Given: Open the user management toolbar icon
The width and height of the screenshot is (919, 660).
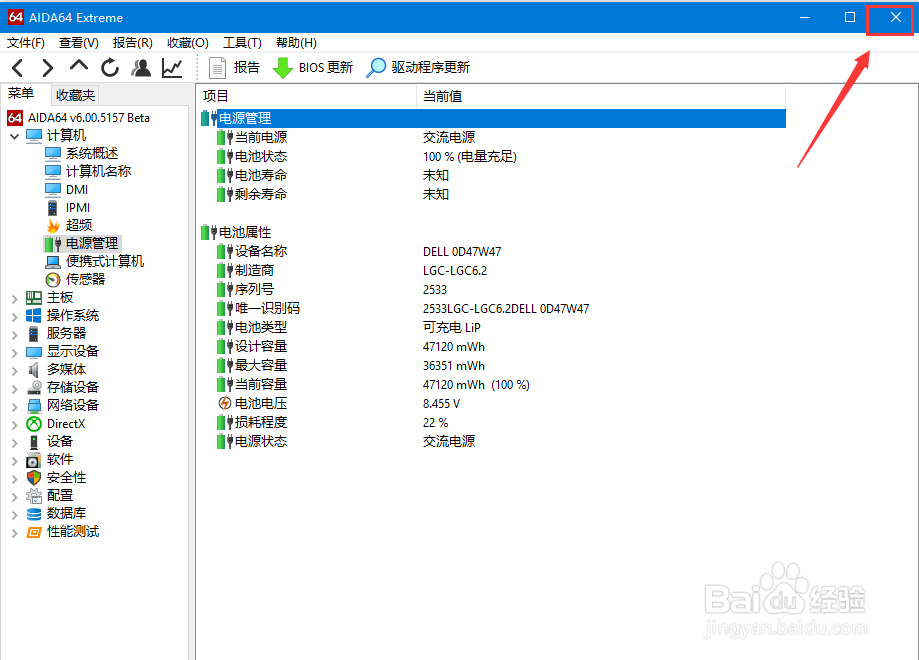Looking at the screenshot, I should 141,68.
